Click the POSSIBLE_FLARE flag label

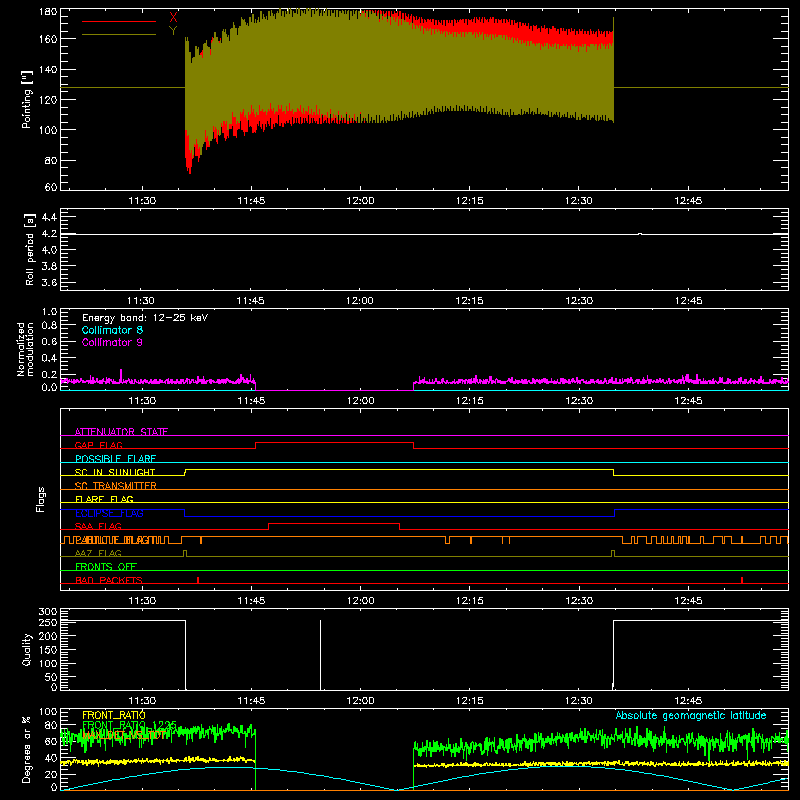115,459
